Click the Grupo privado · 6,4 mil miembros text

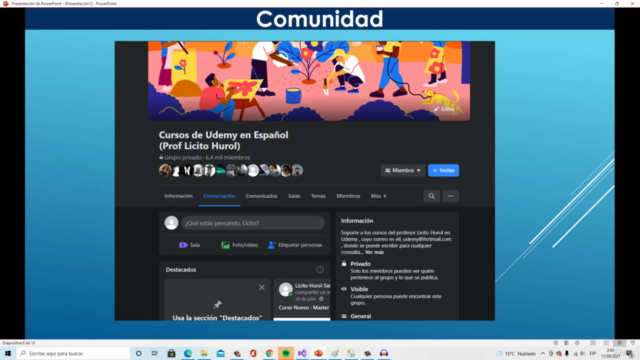(x=204, y=158)
